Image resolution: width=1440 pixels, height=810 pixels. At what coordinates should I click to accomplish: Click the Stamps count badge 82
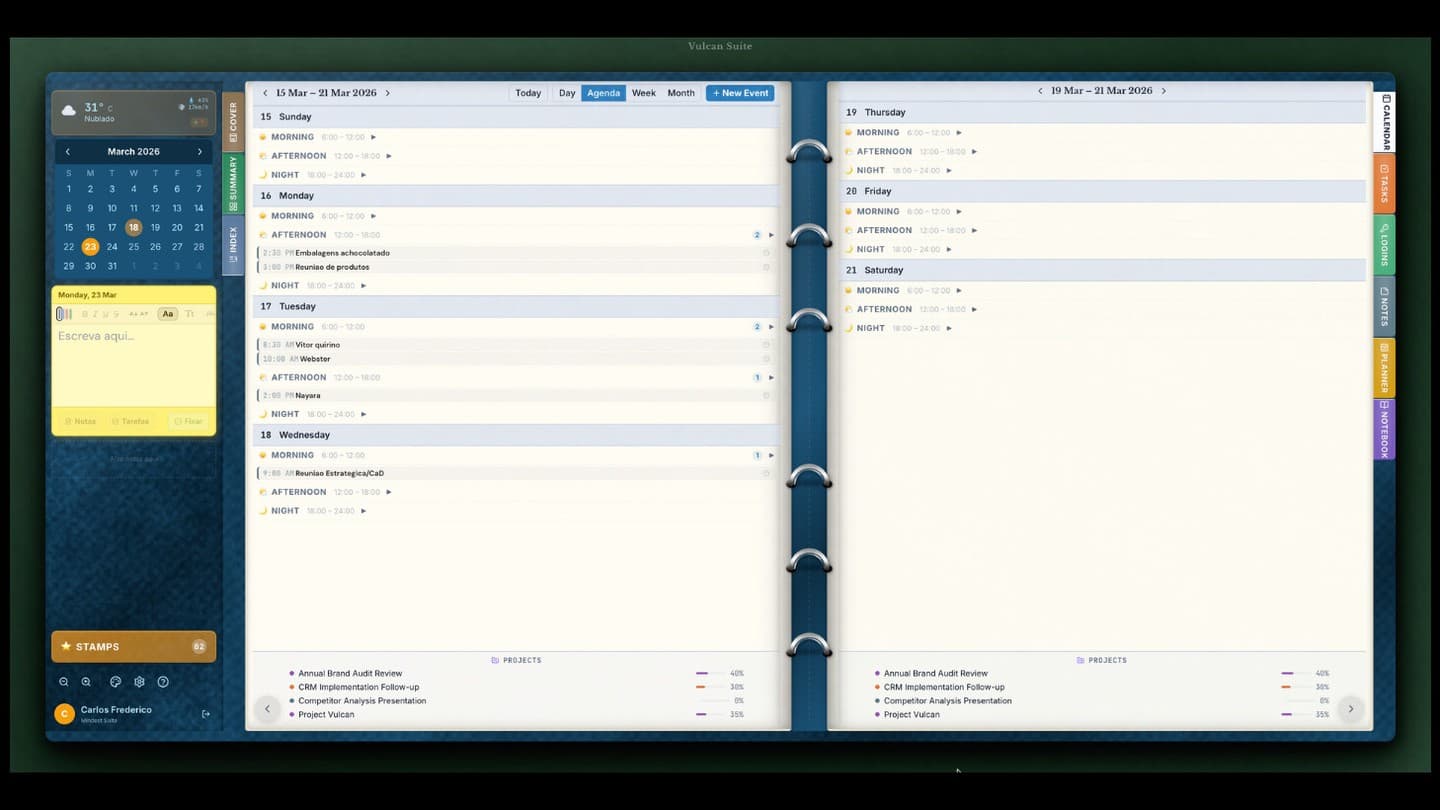click(198, 647)
